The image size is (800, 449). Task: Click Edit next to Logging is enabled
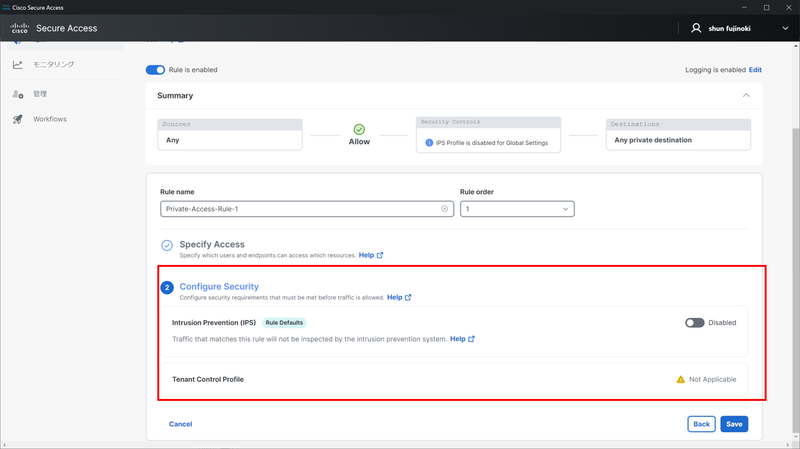755,70
